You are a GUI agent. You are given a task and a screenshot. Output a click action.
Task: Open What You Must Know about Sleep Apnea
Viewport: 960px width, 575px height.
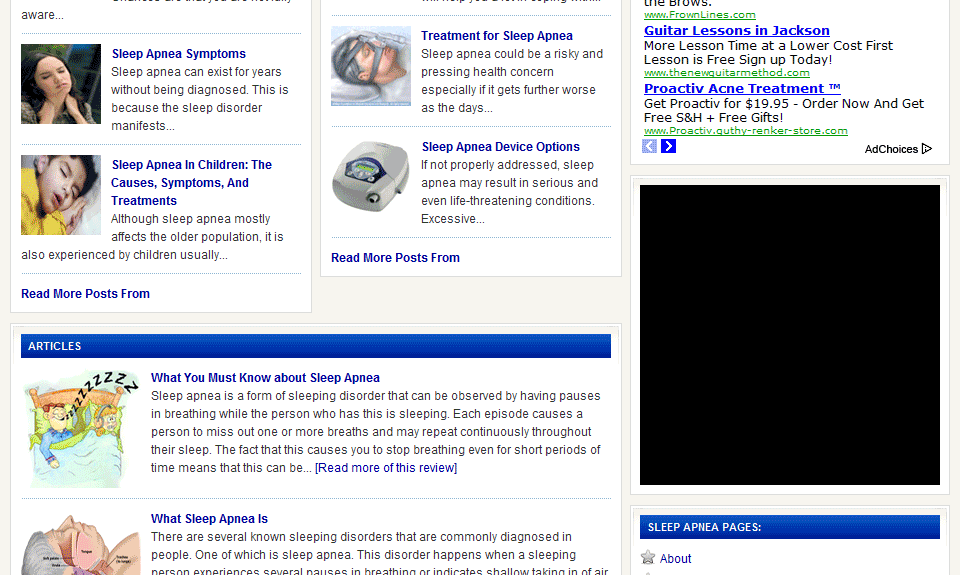pyautogui.click(x=265, y=378)
